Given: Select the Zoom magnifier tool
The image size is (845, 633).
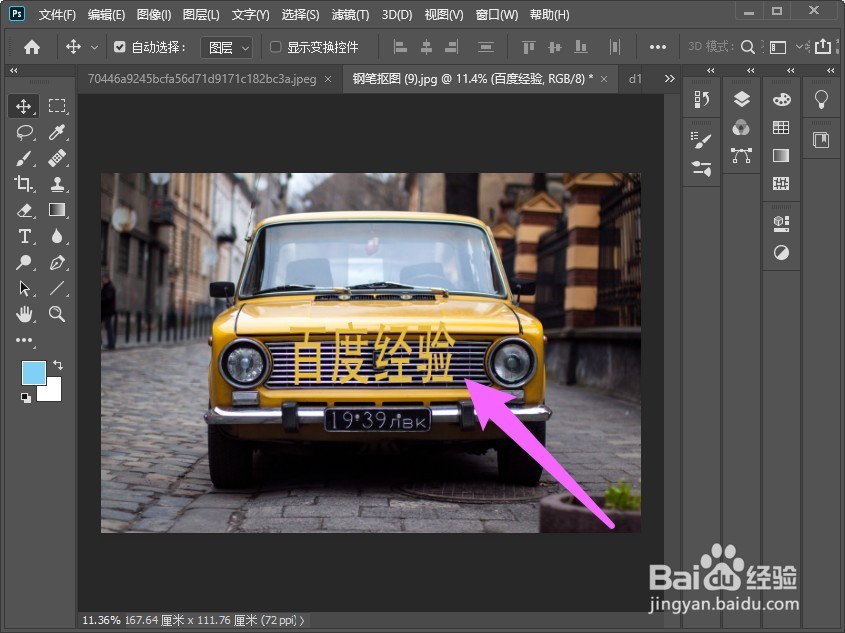Looking at the screenshot, I should 57,314.
